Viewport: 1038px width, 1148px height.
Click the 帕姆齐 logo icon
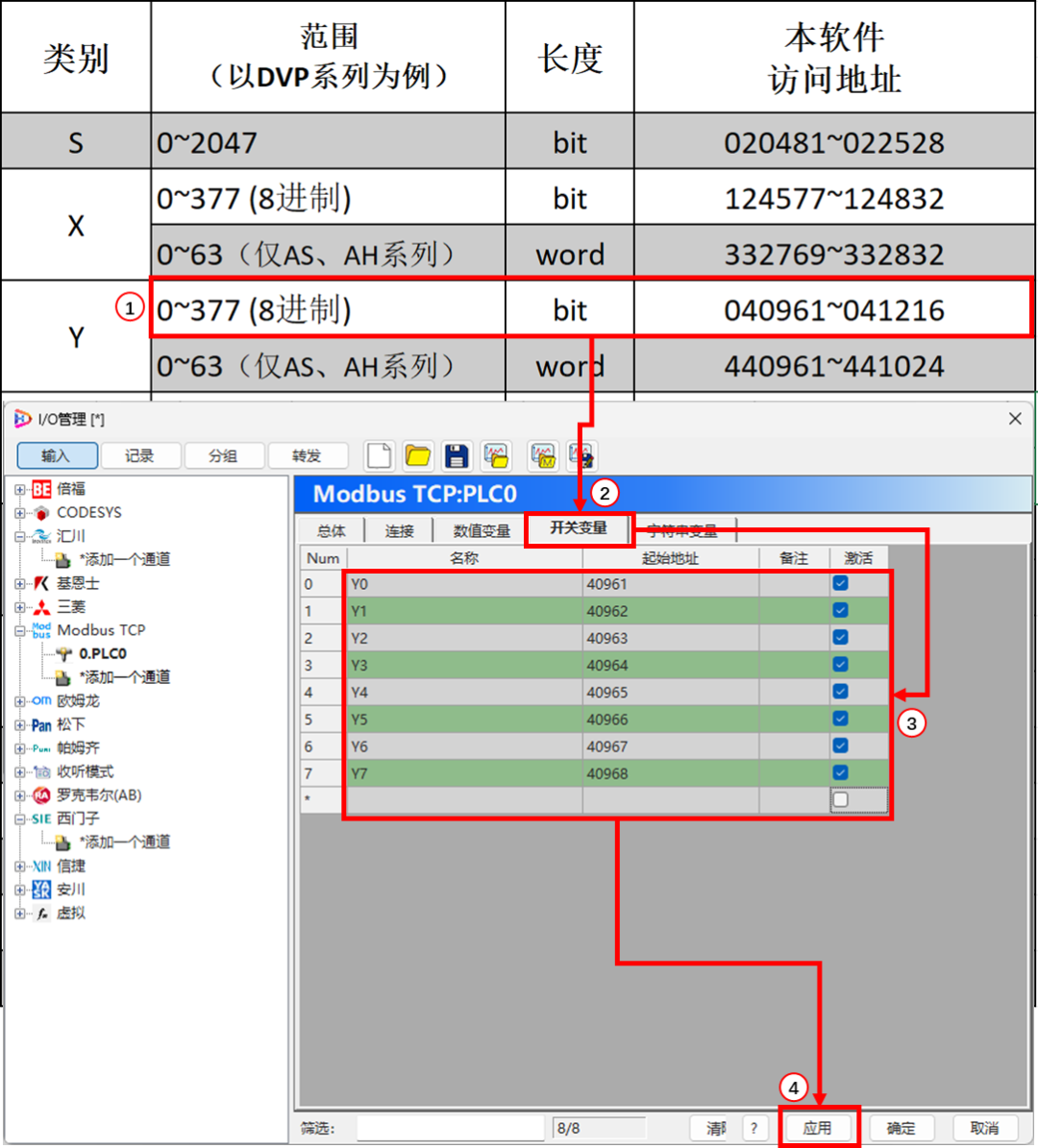pyautogui.click(x=41, y=748)
